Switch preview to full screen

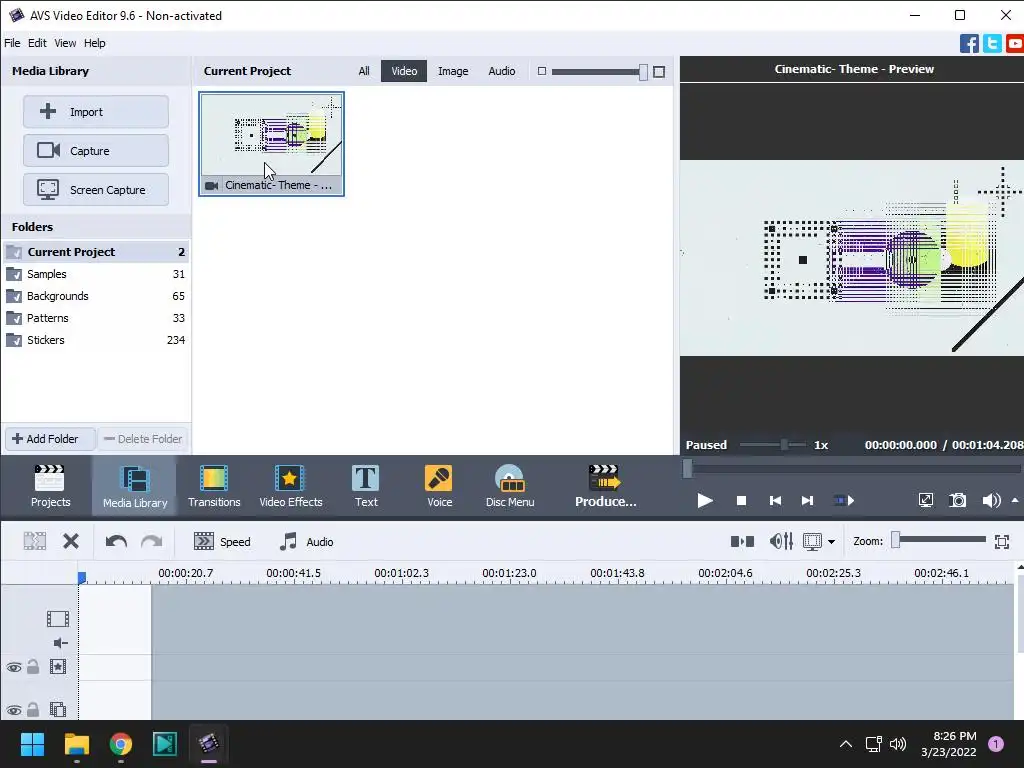pyautogui.click(x=925, y=501)
